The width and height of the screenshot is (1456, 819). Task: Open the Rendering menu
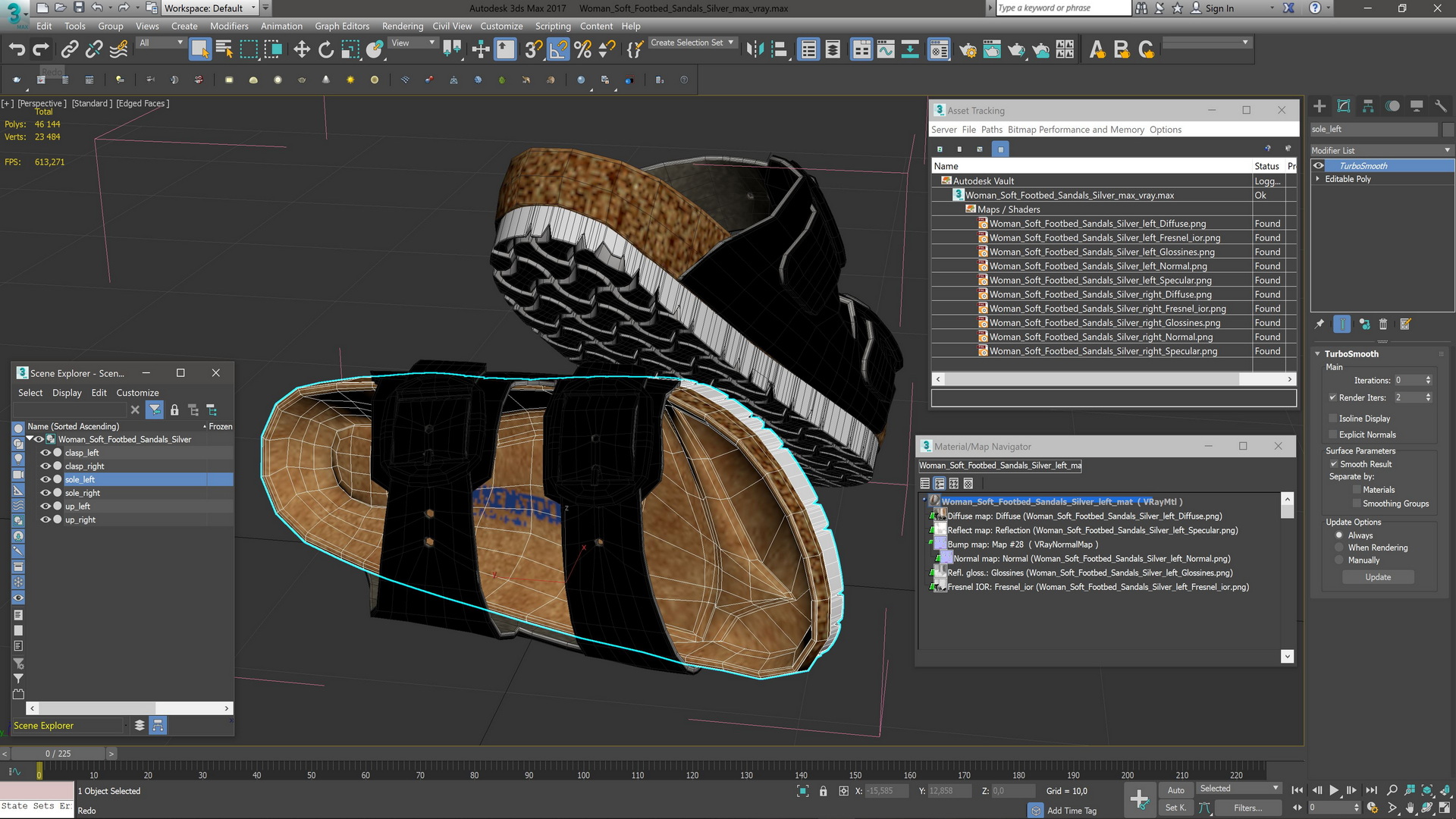(x=402, y=26)
